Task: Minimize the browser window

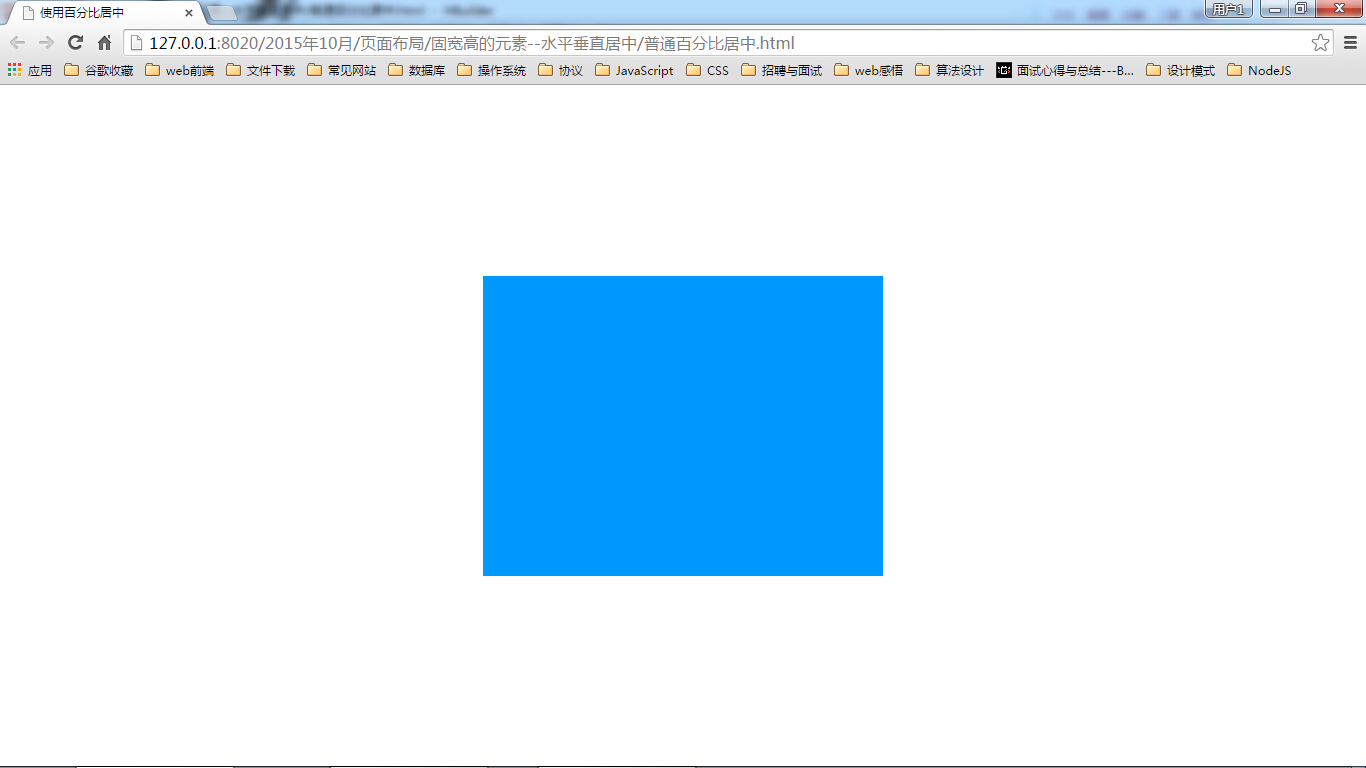Action: click(1275, 9)
